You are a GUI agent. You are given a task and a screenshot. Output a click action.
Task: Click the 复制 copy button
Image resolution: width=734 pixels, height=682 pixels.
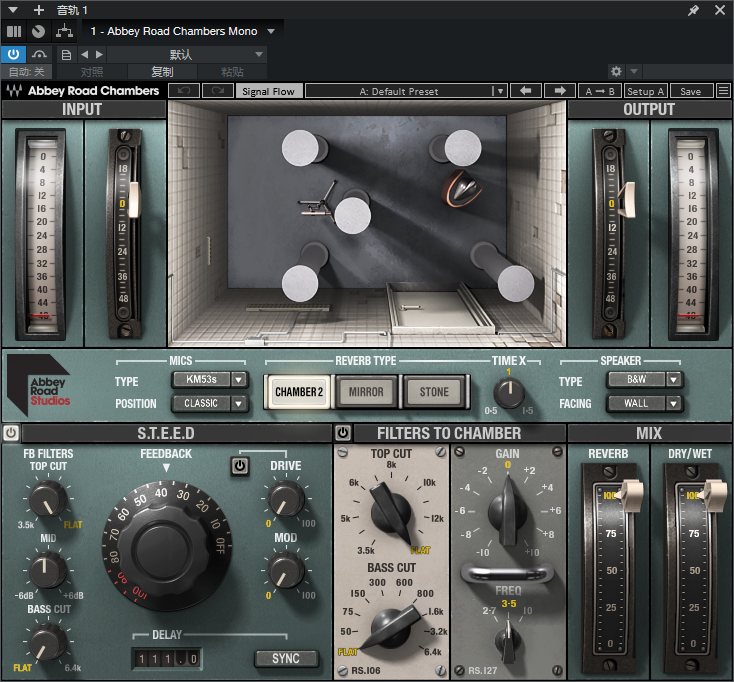162,72
